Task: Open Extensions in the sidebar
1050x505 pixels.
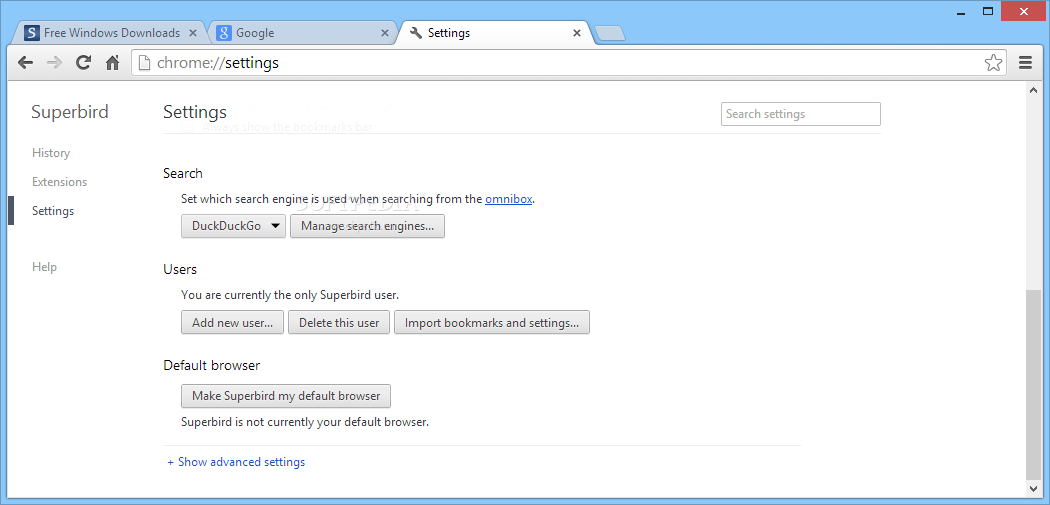Action: coord(60,182)
